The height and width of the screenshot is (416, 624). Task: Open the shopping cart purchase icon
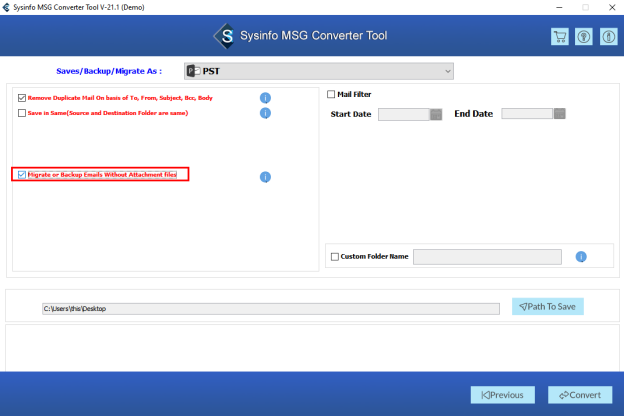pos(560,37)
